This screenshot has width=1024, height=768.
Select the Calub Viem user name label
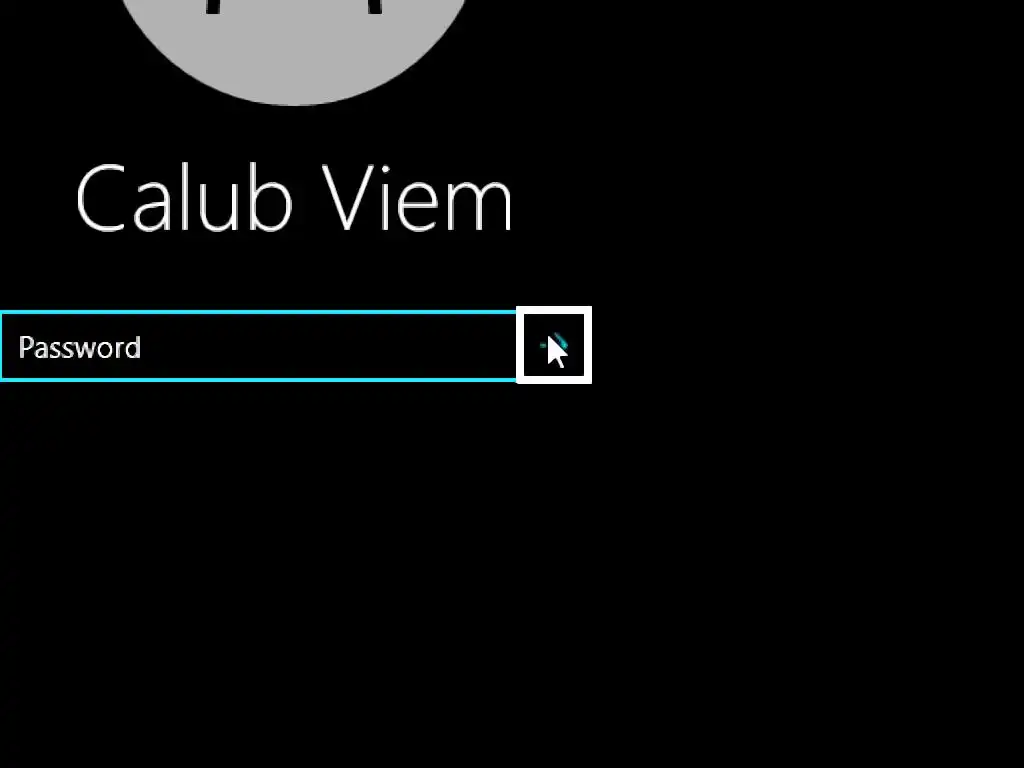[x=294, y=198]
